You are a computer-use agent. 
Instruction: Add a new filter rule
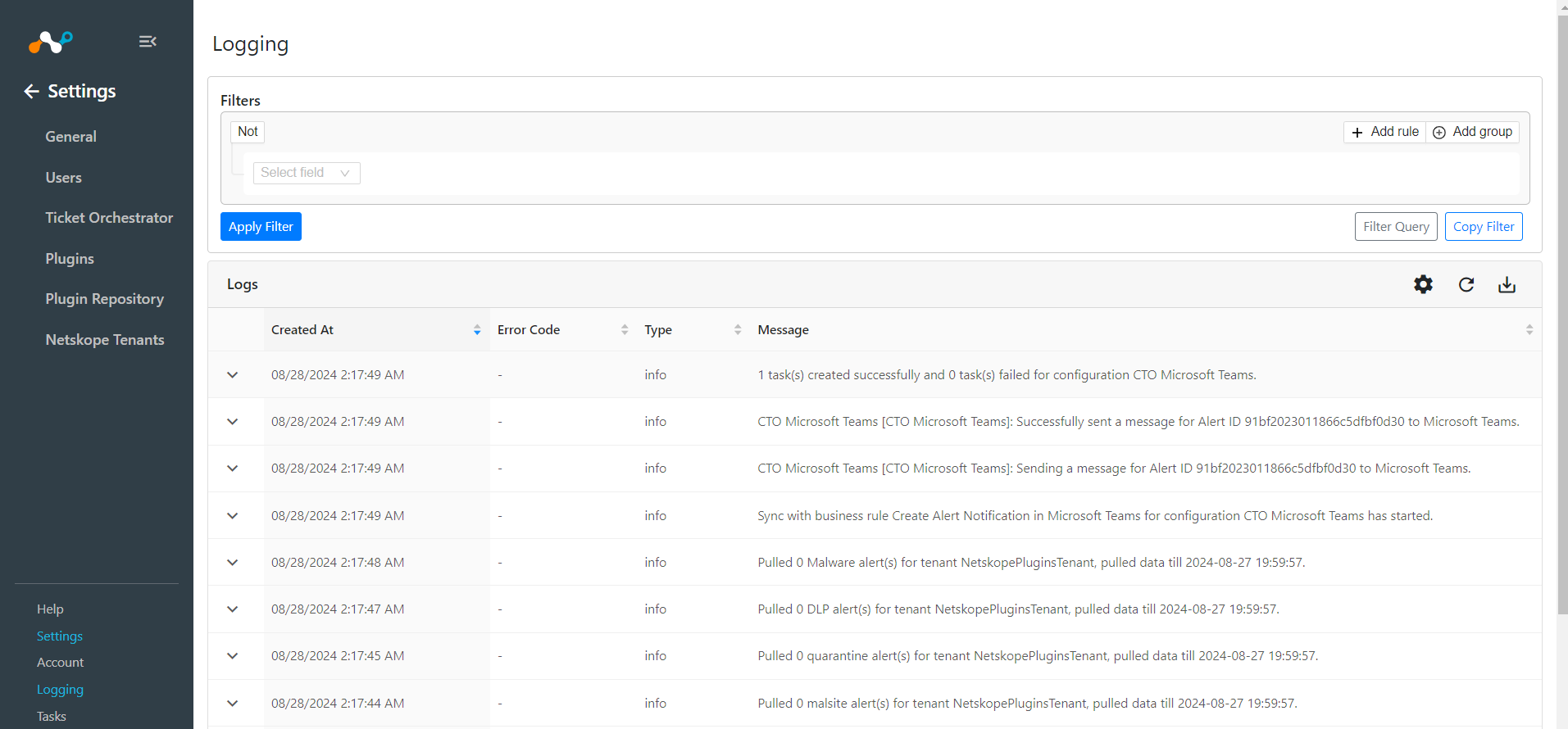point(1384,132)
